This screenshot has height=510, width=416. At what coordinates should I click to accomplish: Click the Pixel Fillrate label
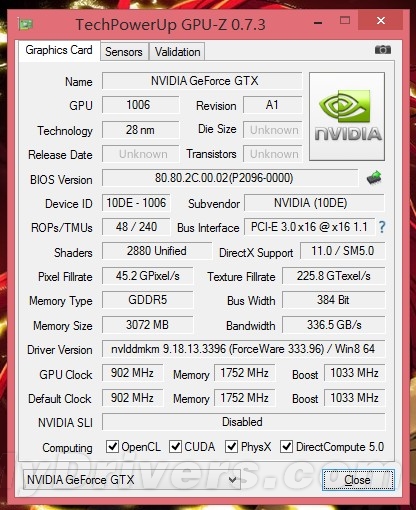[65, 277]
